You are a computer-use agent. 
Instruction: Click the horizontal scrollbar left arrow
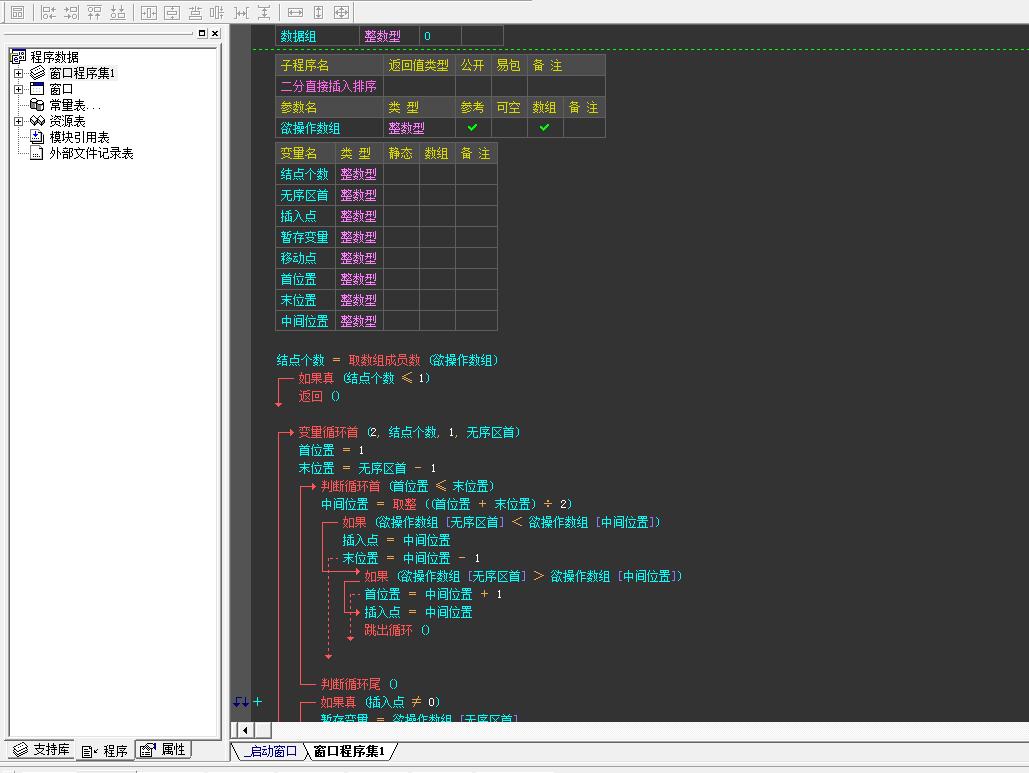click(245, 730)
